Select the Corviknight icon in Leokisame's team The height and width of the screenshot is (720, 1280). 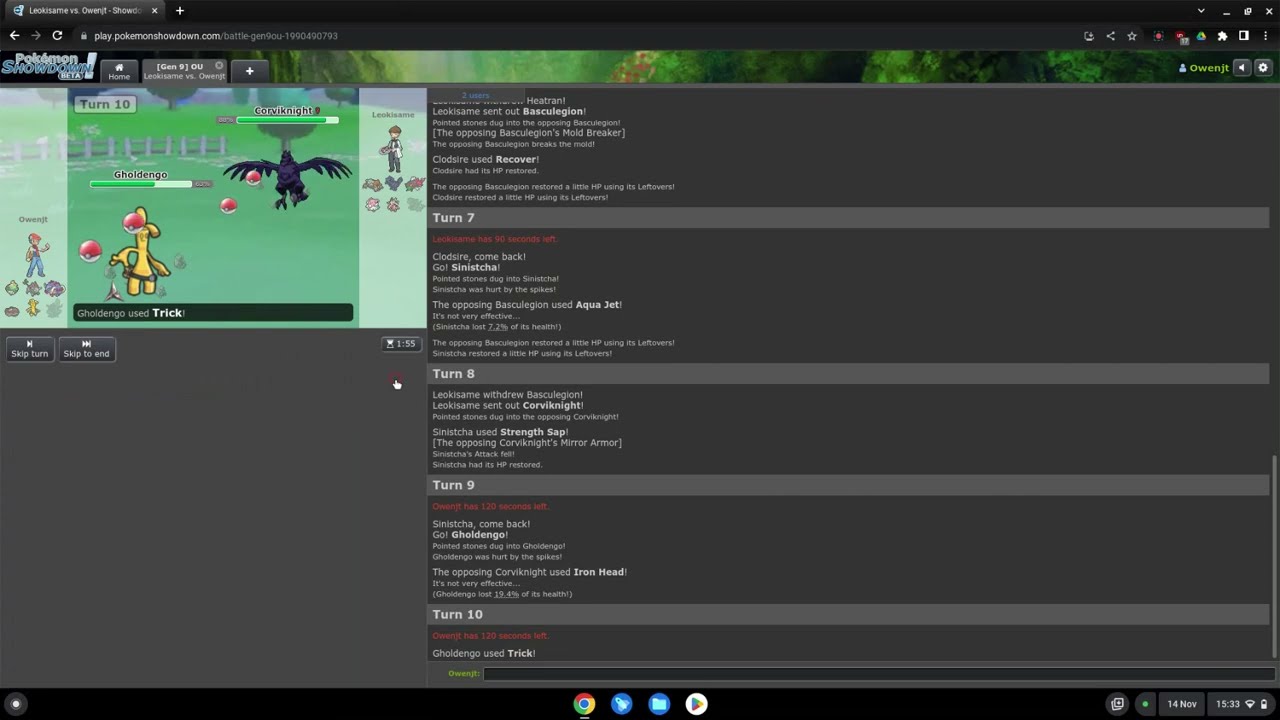pyautogui.click(x=393, y=184)
